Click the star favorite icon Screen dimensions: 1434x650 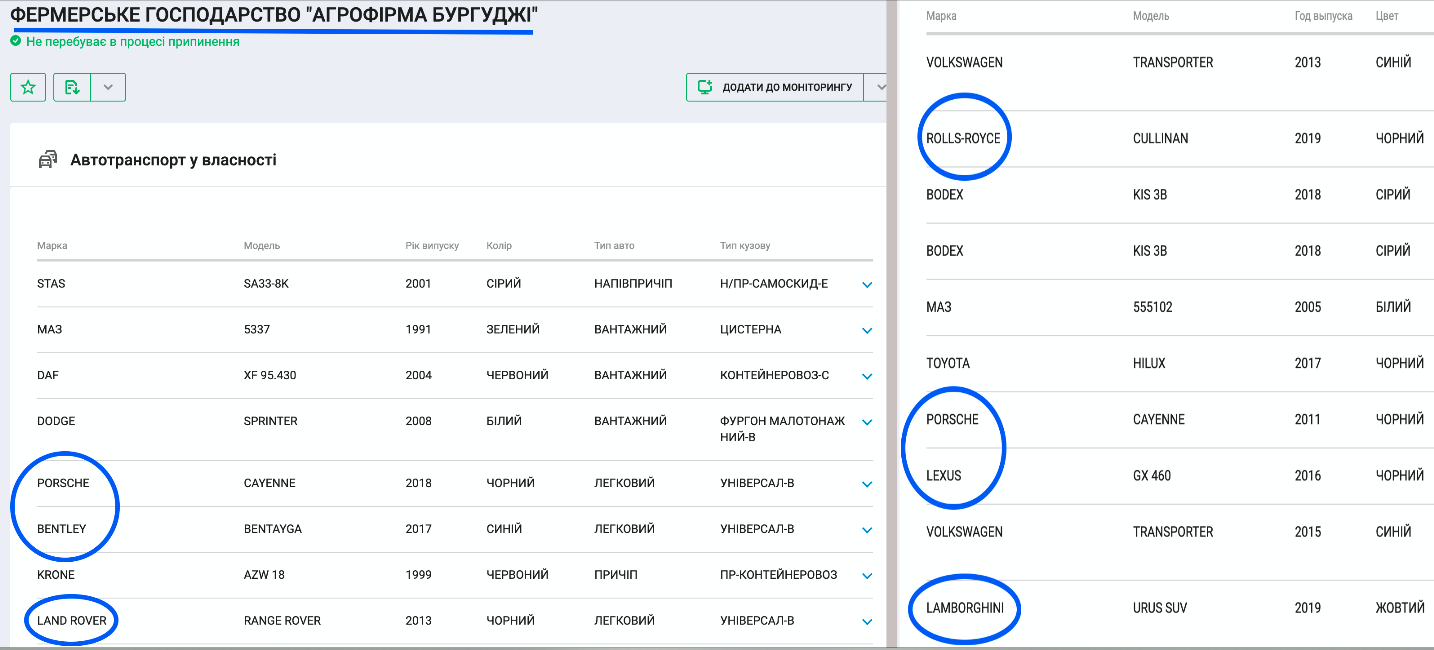tap(28, 88)
